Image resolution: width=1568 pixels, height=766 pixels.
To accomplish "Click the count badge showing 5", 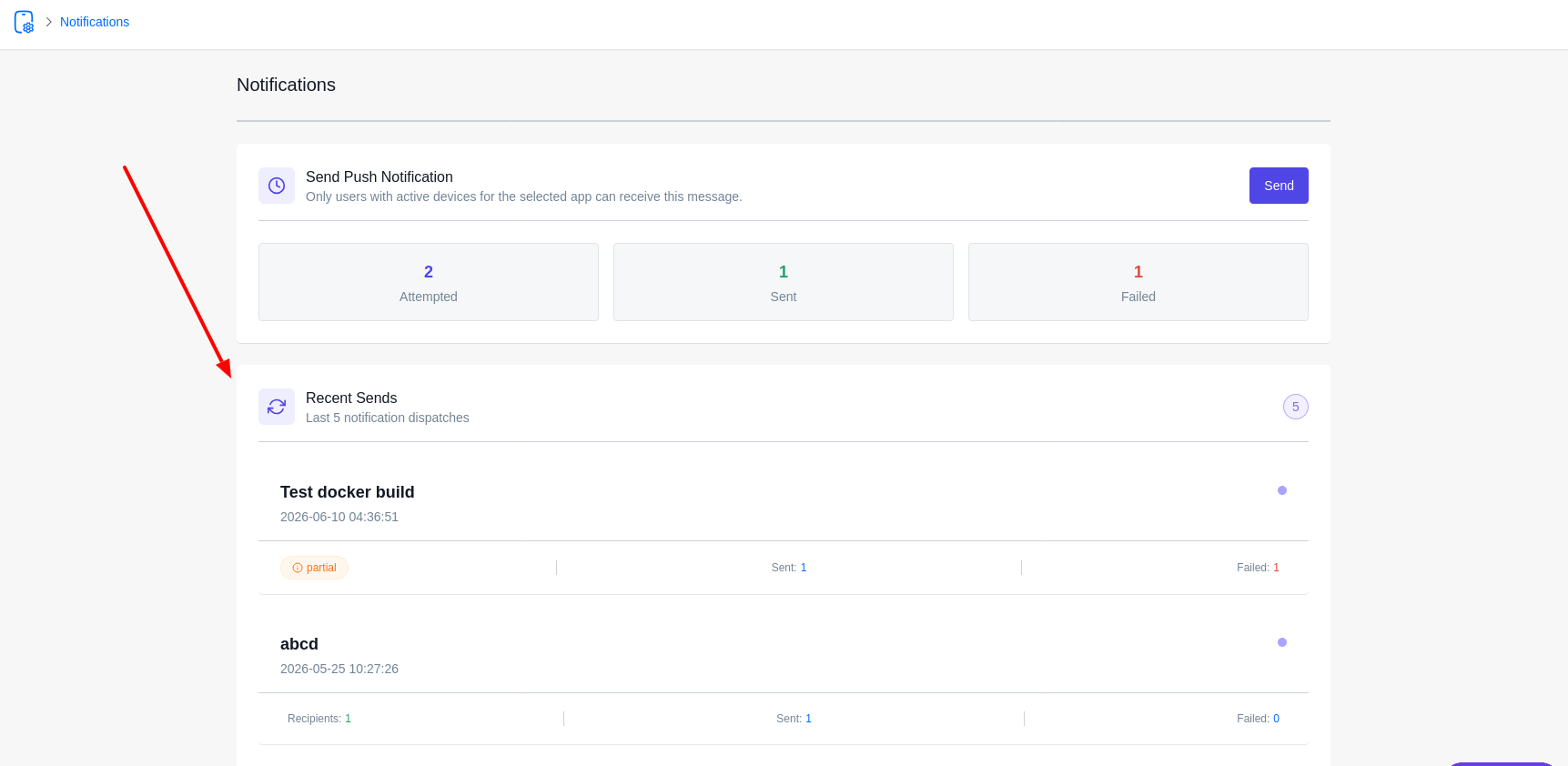I will (x=1296, y=407).
